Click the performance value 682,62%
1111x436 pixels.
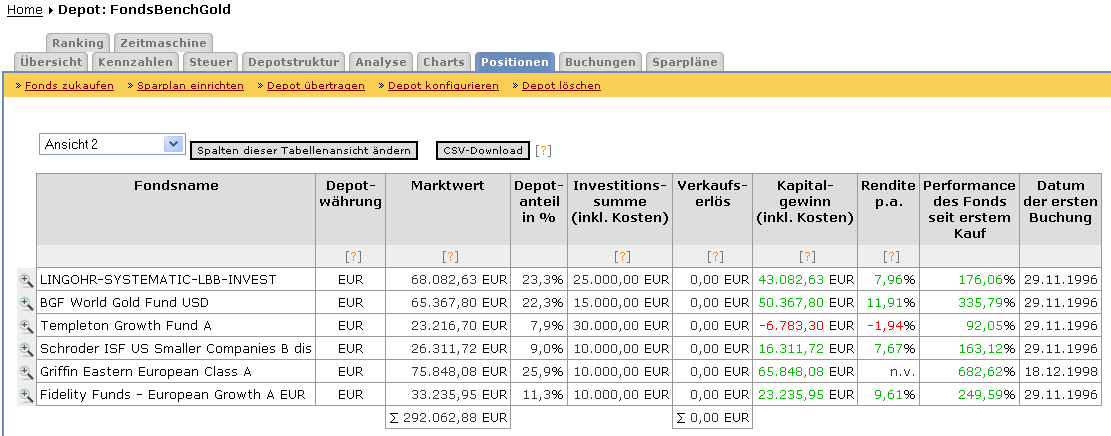click(987, 372)
